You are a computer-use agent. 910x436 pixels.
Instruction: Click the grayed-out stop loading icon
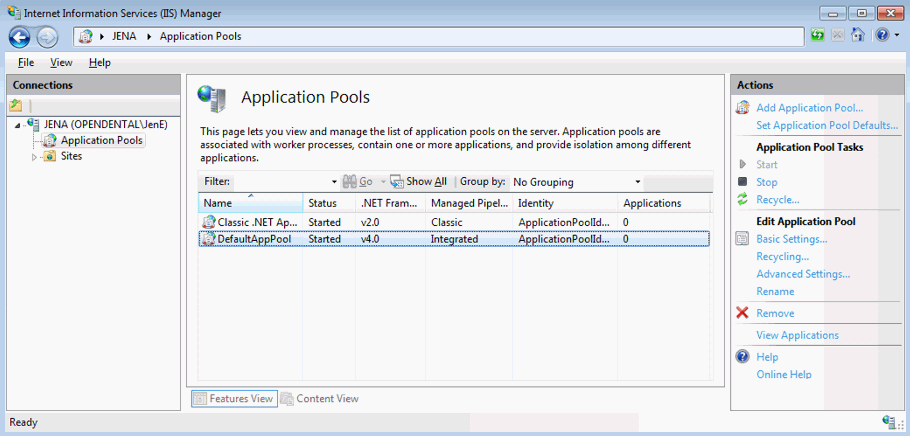837,35
